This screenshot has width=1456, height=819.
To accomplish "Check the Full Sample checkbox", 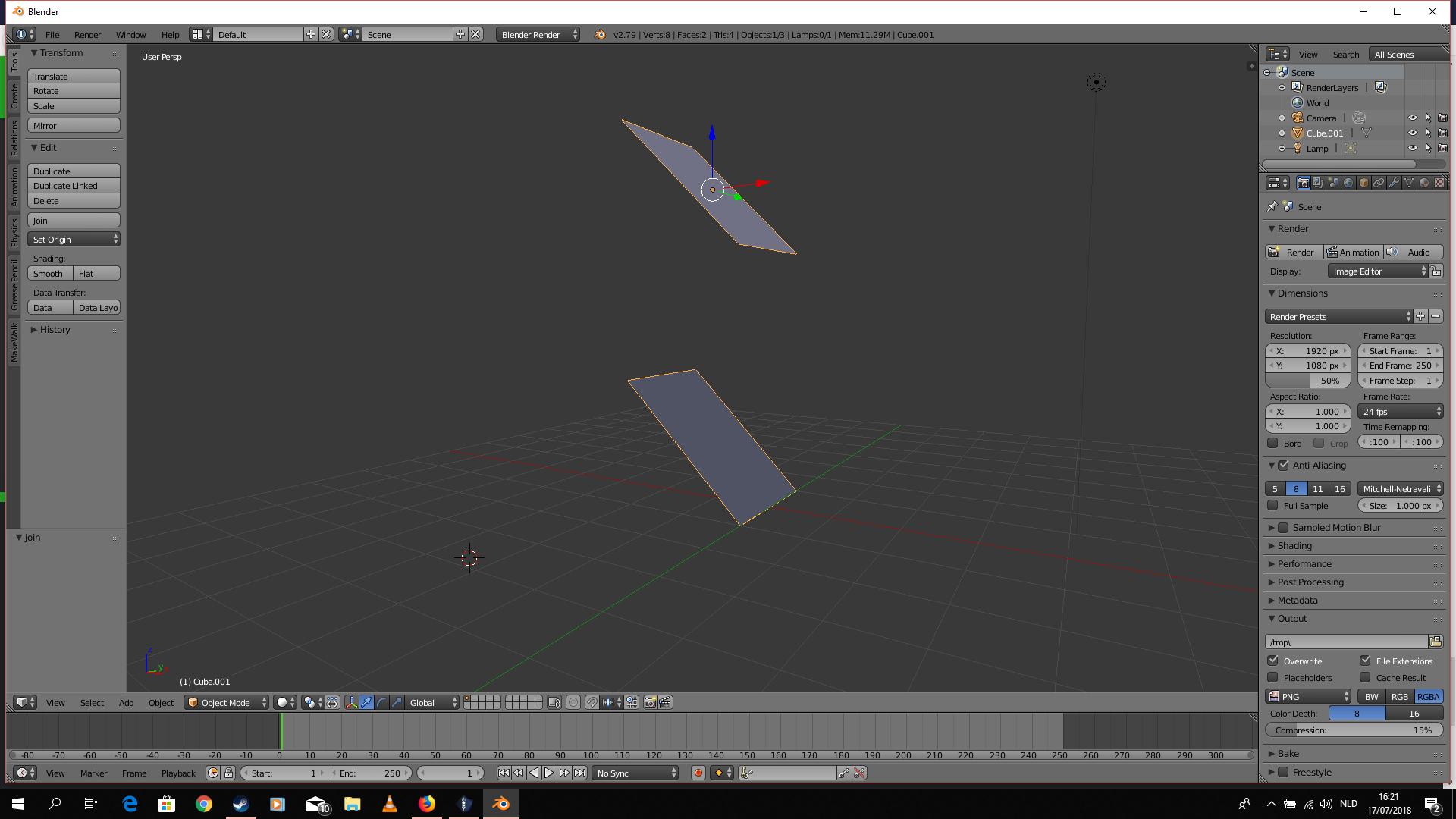I will point(1272,506).
